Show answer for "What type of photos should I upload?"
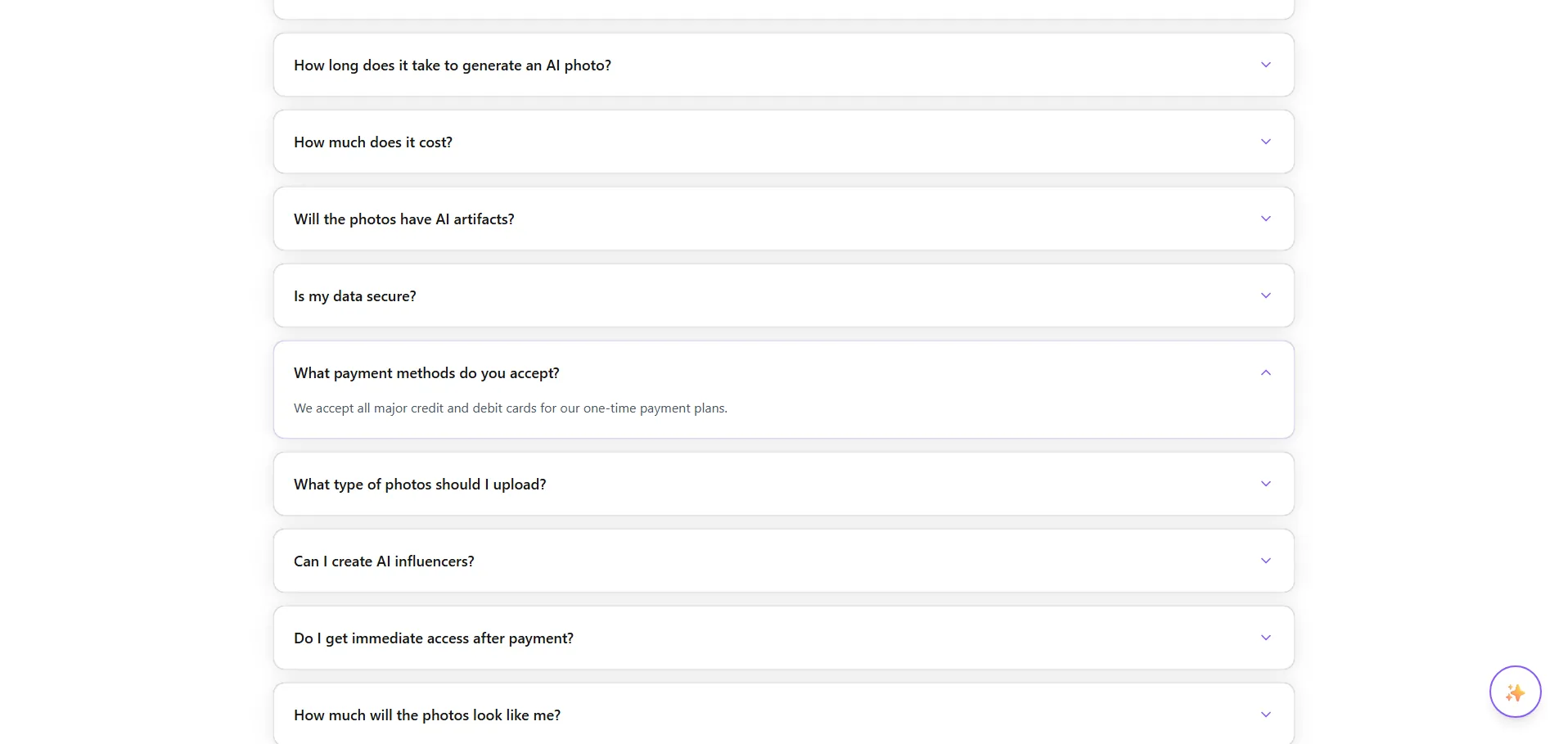Image resolution: width=1568 pixels, height=744 pixels. coord(420,485)
